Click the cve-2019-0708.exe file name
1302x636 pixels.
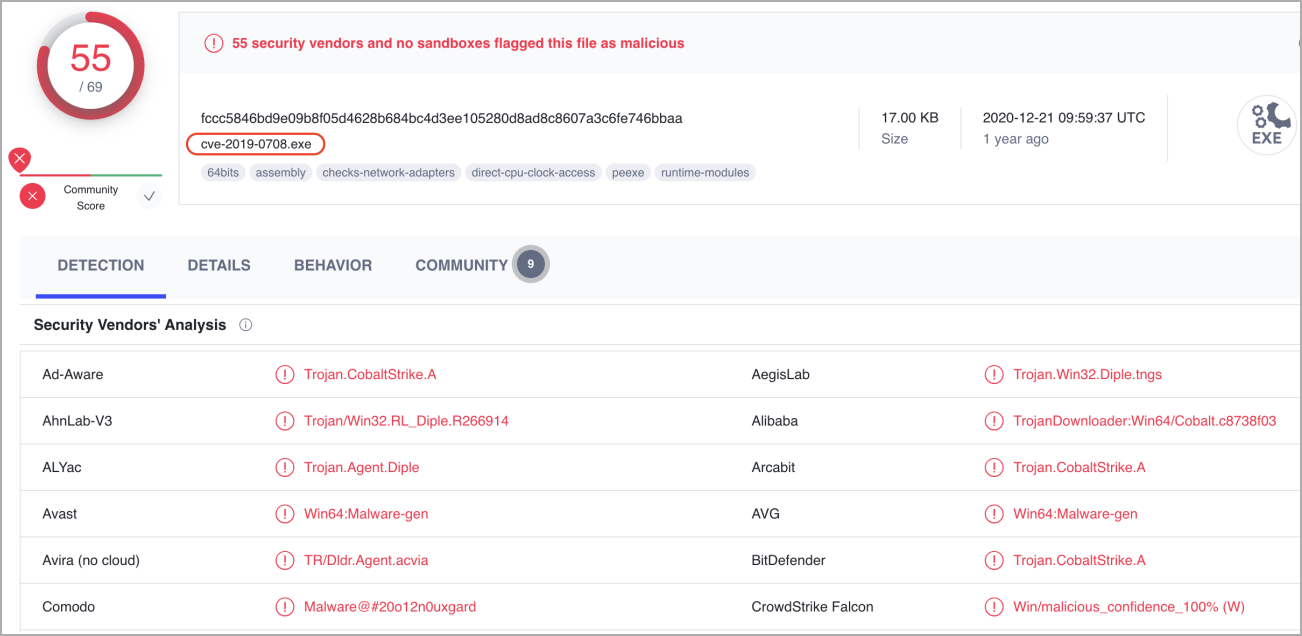pyautogui.click(x=256, y=144)
